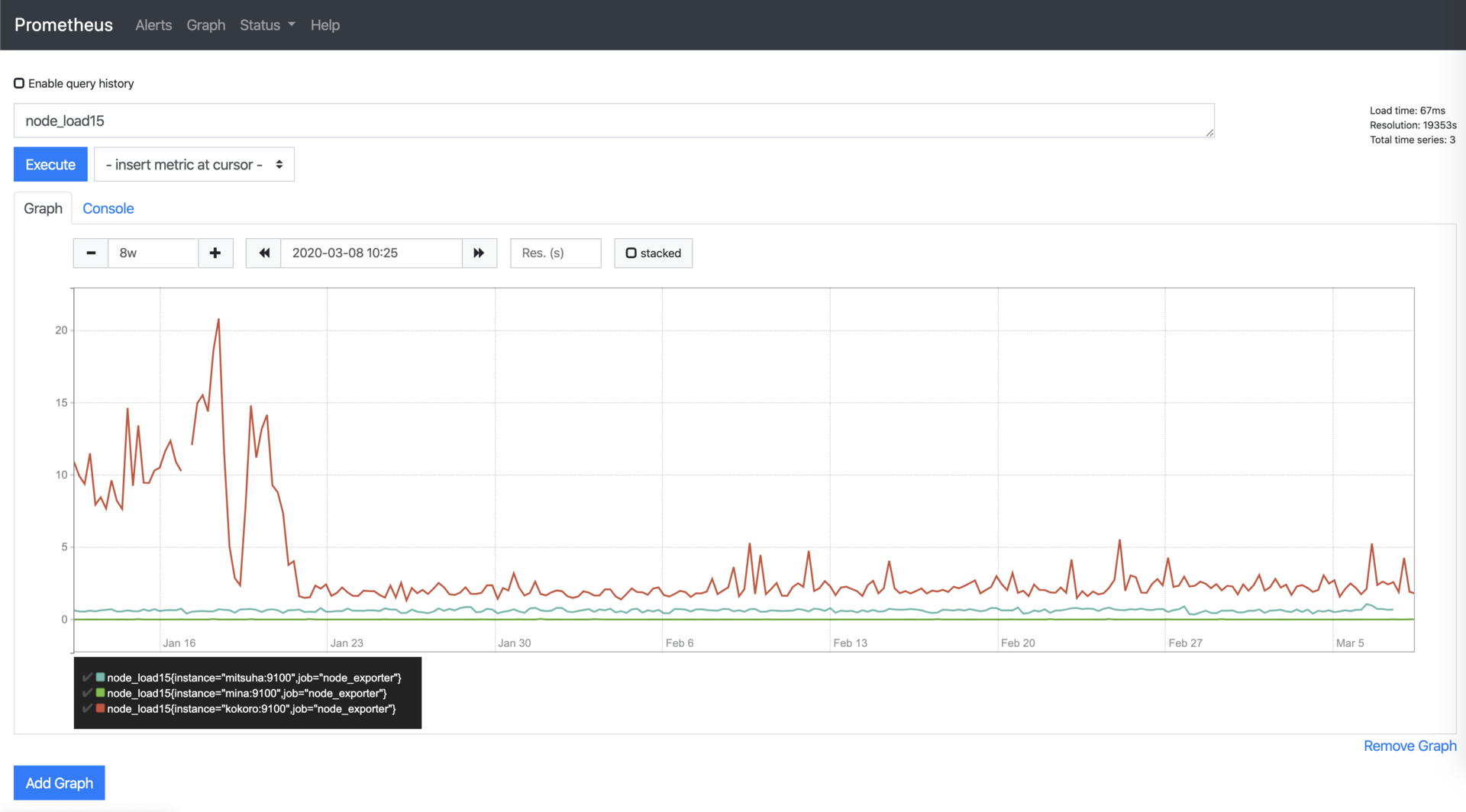Screen dimensions: 1466x812
Task: Open the insert metric at cursor dropdown
Action: pyautogui.click(x=193, y=164)
